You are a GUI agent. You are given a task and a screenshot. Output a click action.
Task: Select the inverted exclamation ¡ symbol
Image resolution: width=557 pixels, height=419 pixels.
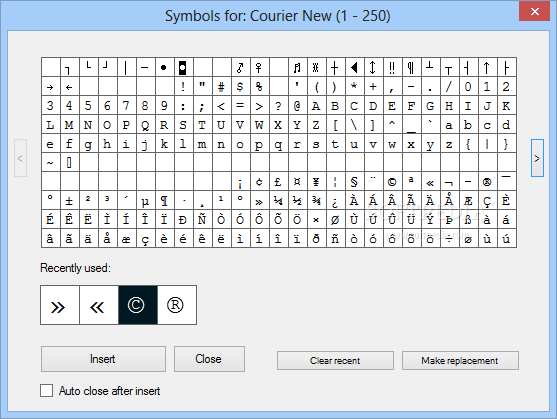point(240,182)
